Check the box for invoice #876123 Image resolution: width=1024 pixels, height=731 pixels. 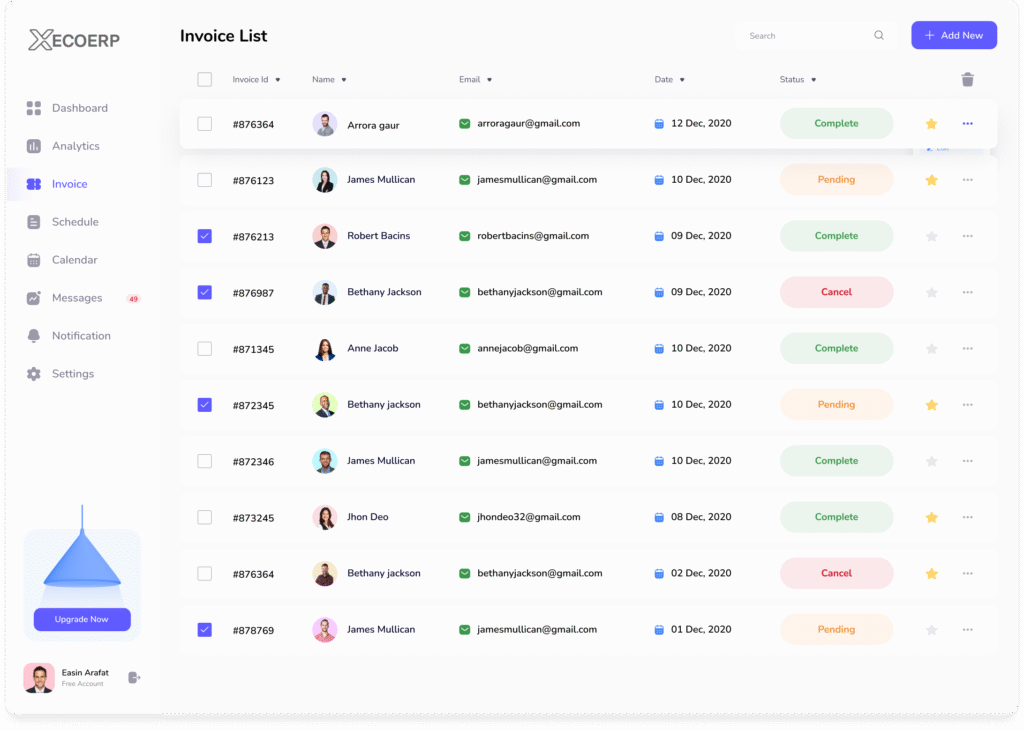(x=205, y=180)
